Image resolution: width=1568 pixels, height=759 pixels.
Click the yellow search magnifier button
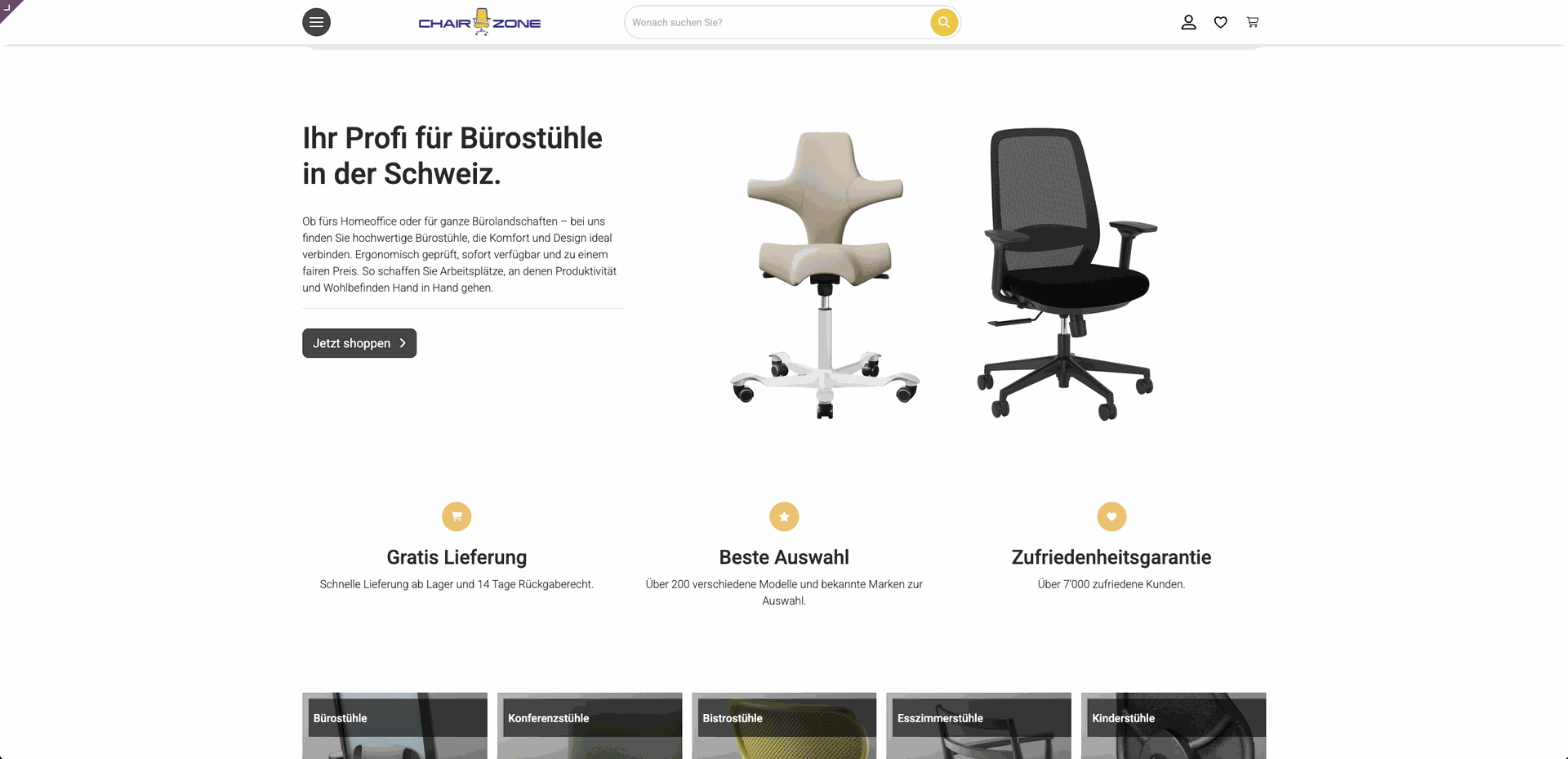coord(943,22)
